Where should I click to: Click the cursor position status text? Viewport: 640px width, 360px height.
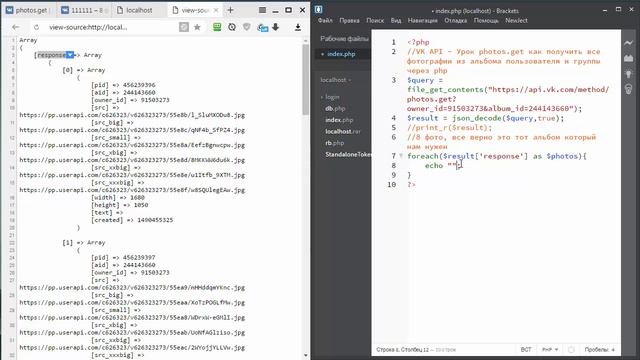(416, 349)
